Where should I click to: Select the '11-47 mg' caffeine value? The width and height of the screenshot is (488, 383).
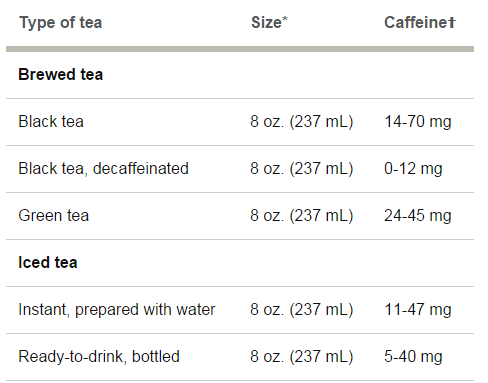coord(418,310)
